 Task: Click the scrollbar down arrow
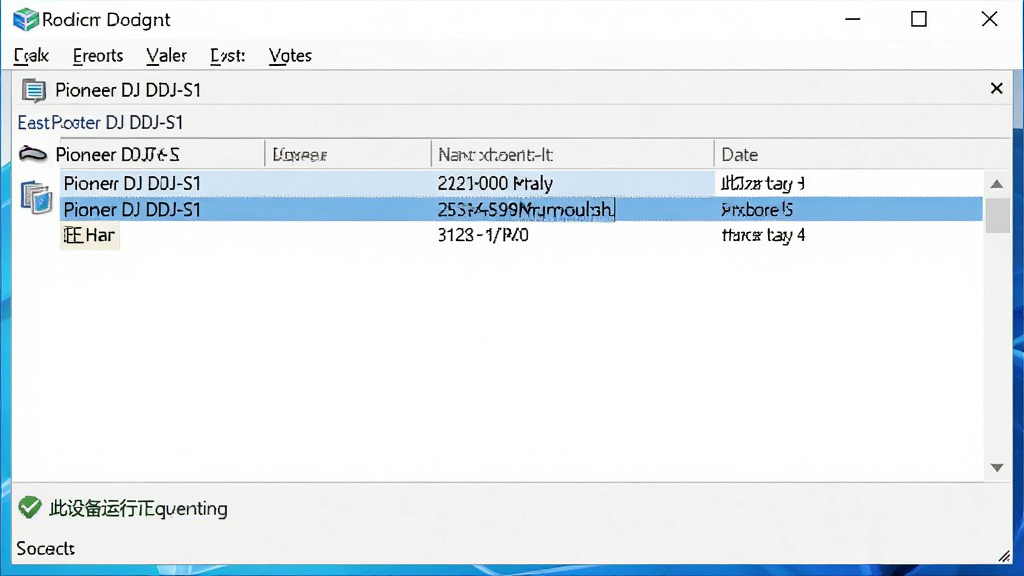coord(997,468)
